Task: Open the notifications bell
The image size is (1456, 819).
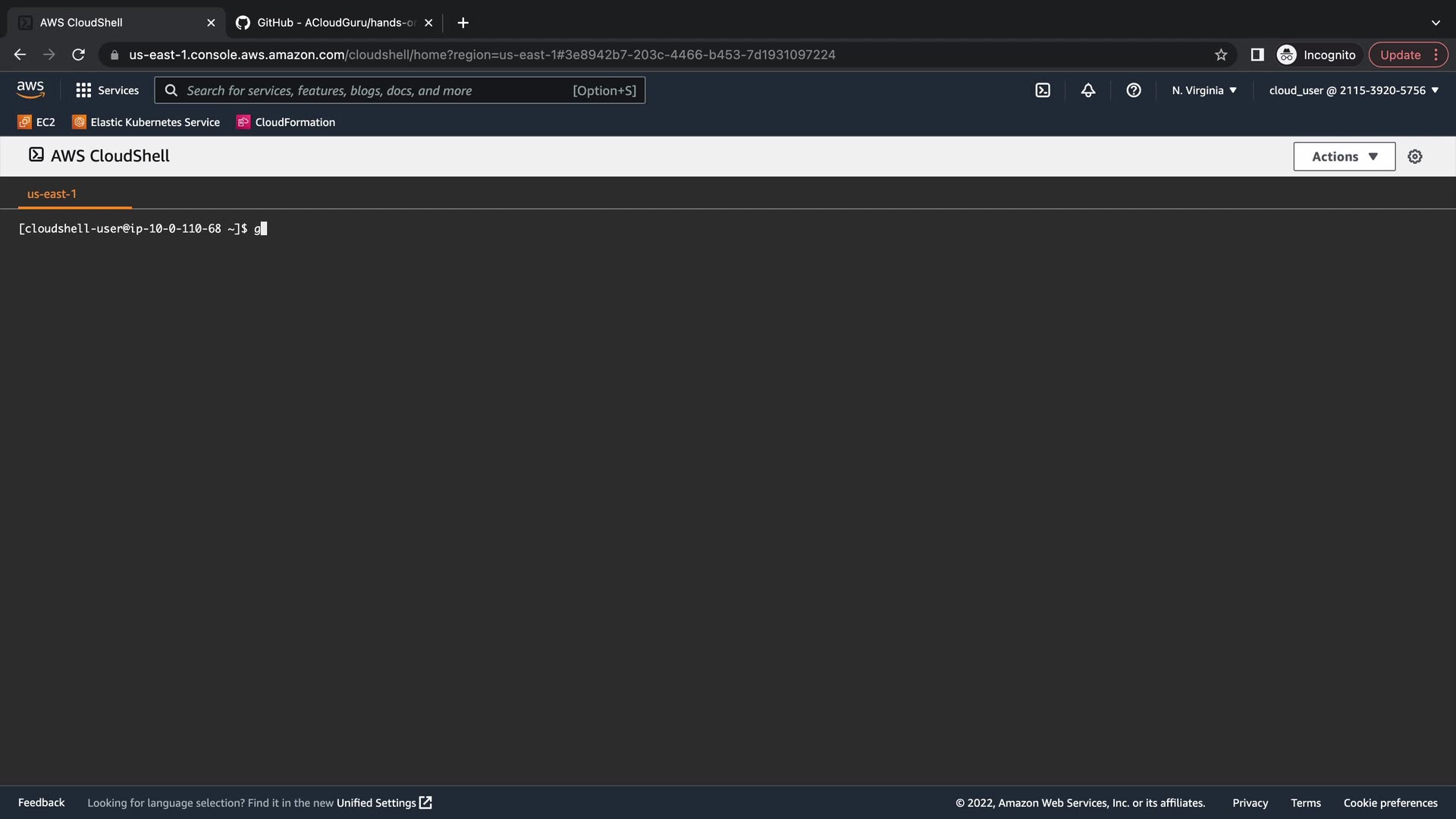Action: 1088,90
